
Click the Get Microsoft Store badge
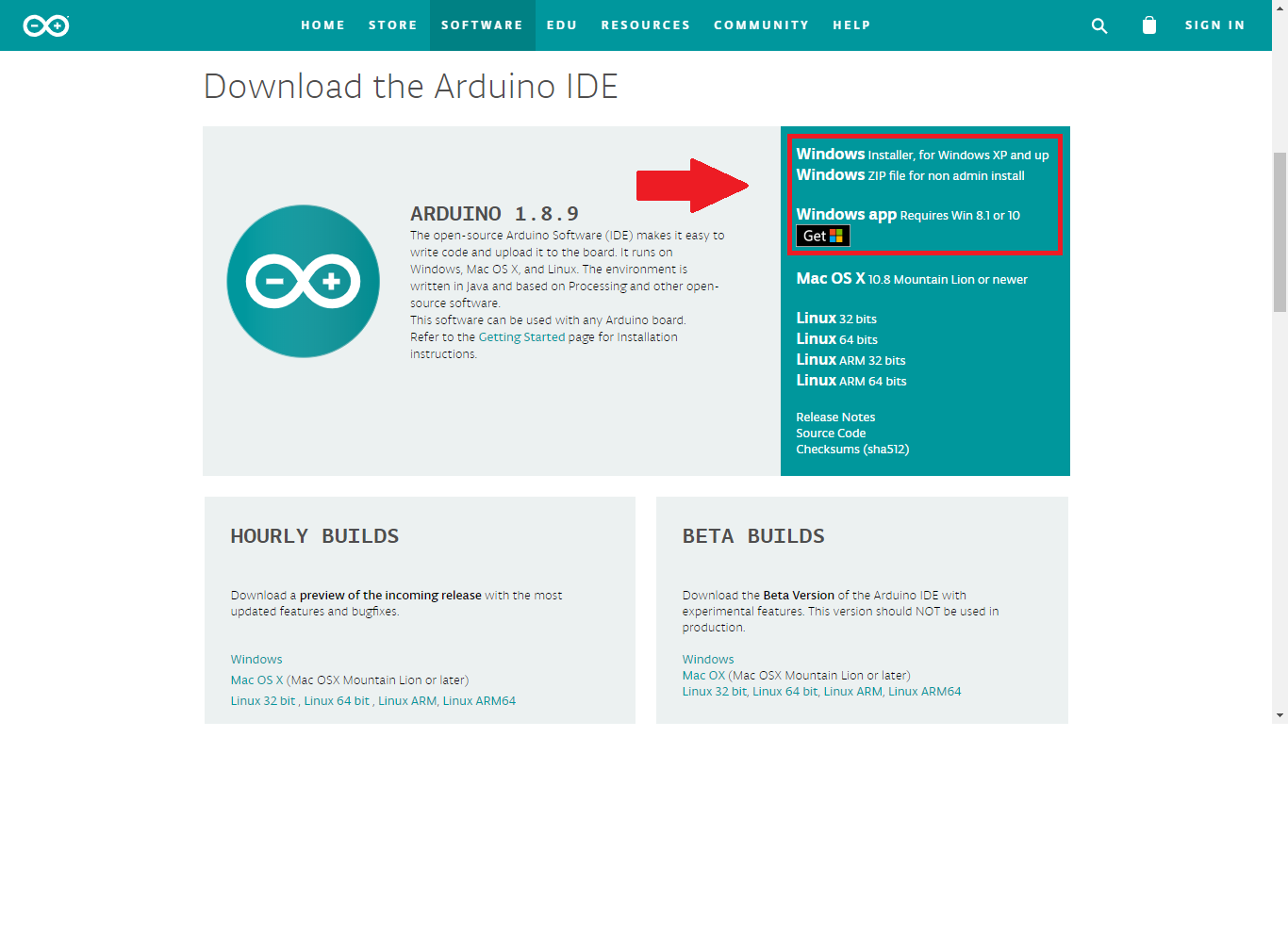click(x=823, y=236)
